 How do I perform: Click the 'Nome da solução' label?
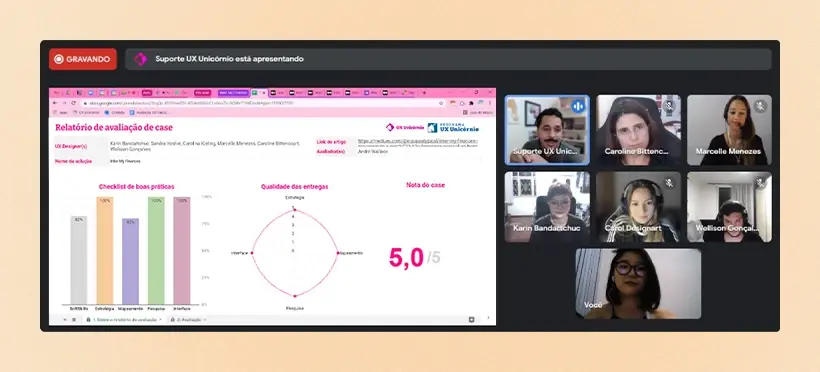73,161
